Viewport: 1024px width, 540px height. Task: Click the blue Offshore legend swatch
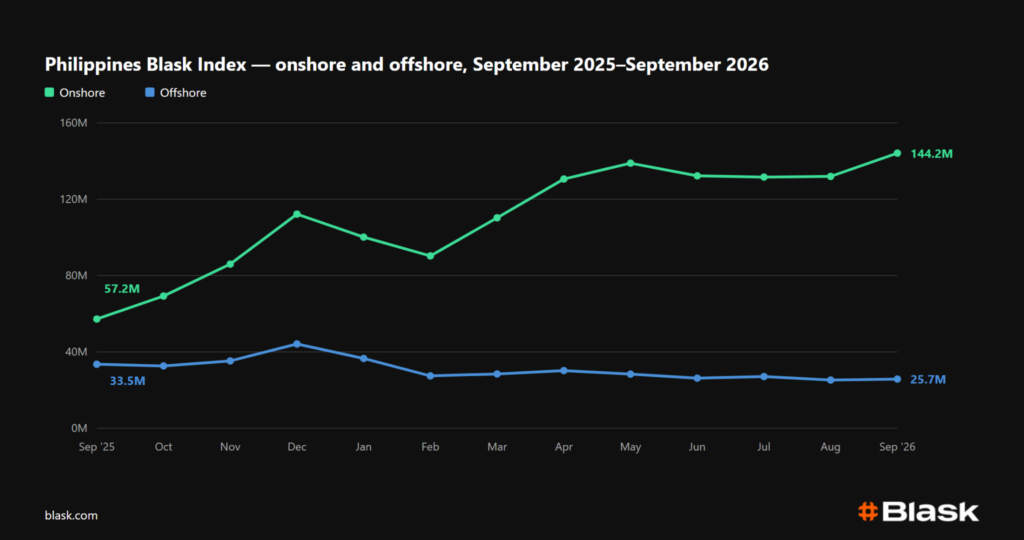[x=150, y=93]
